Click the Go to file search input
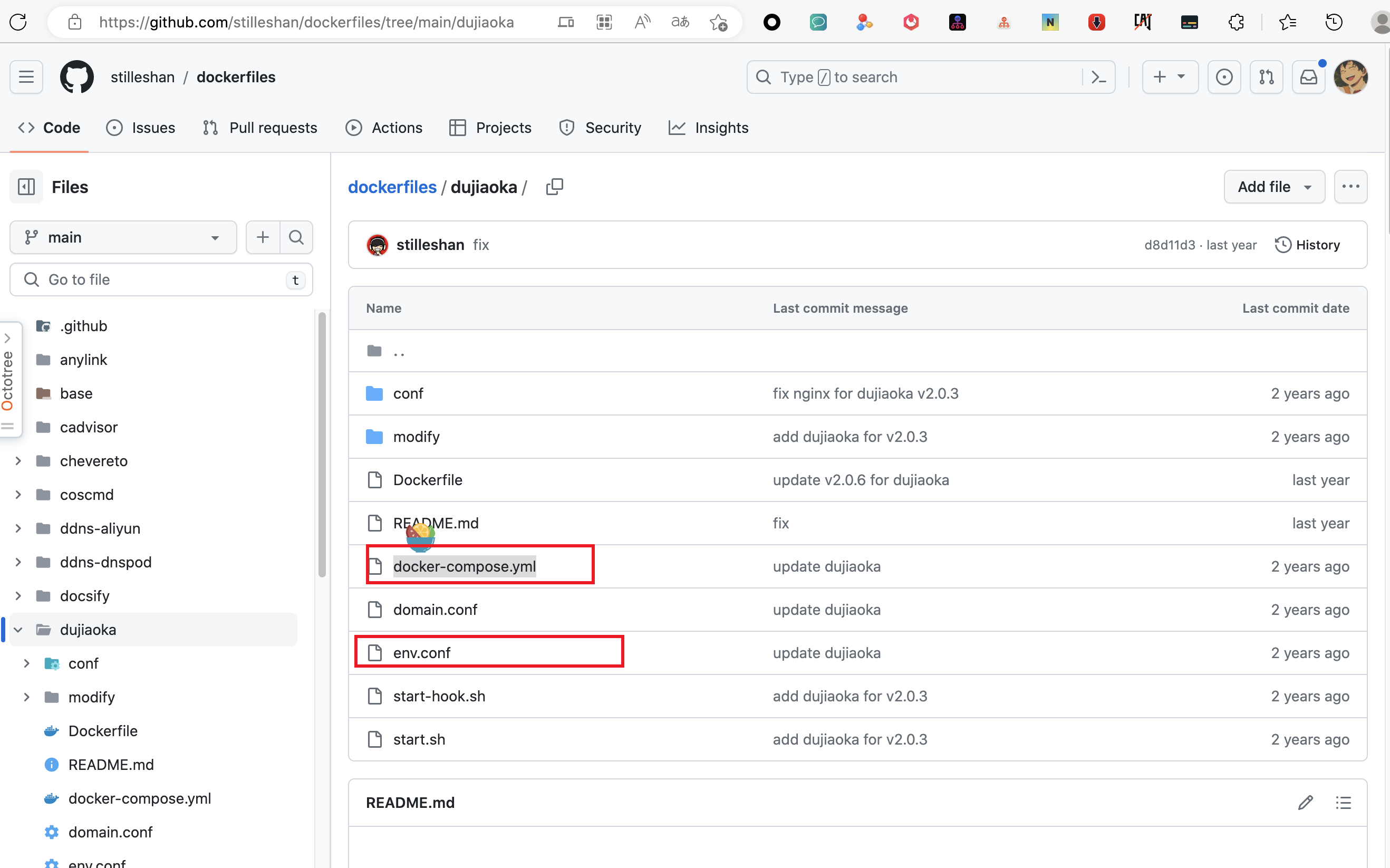 pos(162,279)
